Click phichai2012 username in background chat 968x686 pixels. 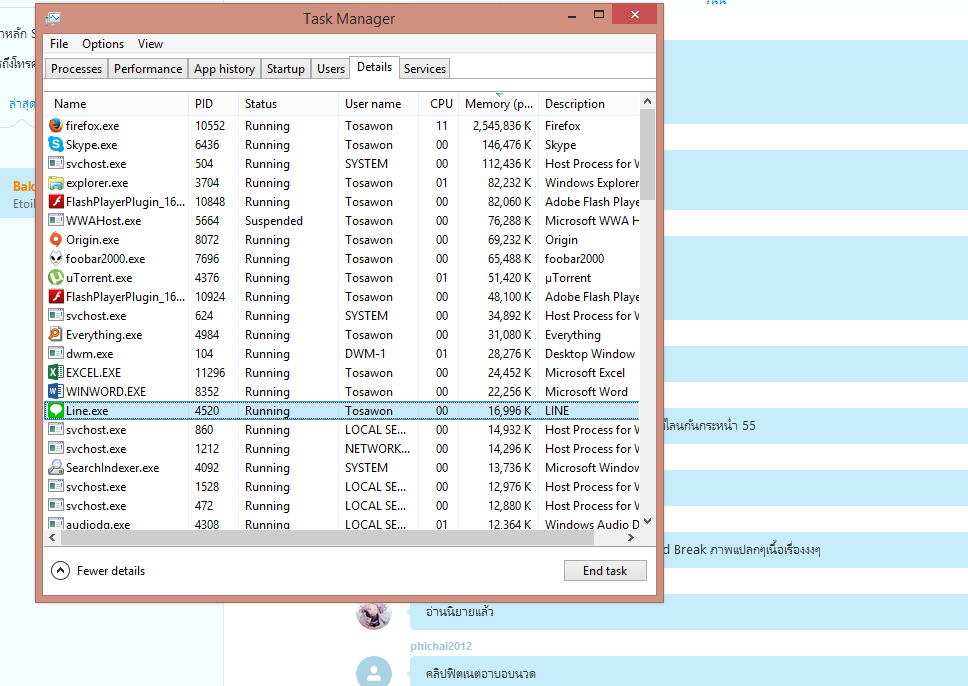tap(441, 646)
